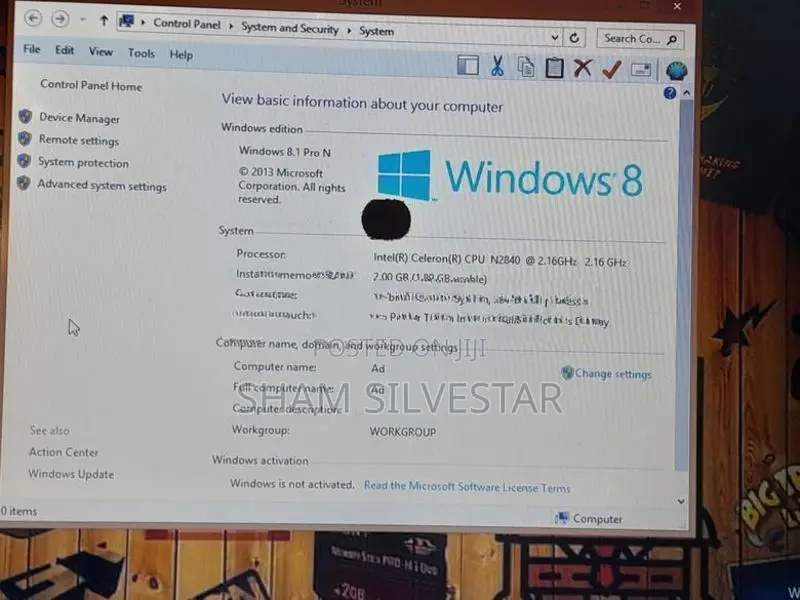Image resolution: width=800 pixels, height=600 pixels.
Task: Click the shield icon beside System protection
Action: (x=24, y=161)
